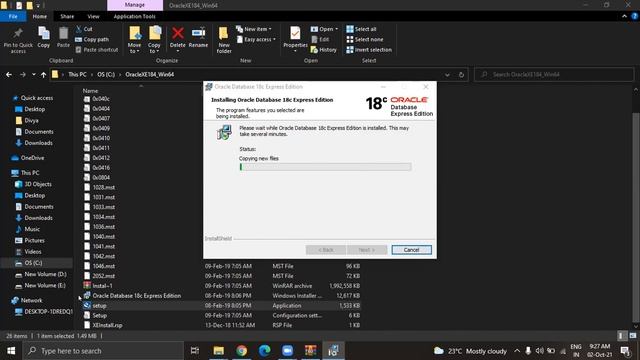Select the 'Oracle Database 18c Express Edition' file

[x=136, y=296]
